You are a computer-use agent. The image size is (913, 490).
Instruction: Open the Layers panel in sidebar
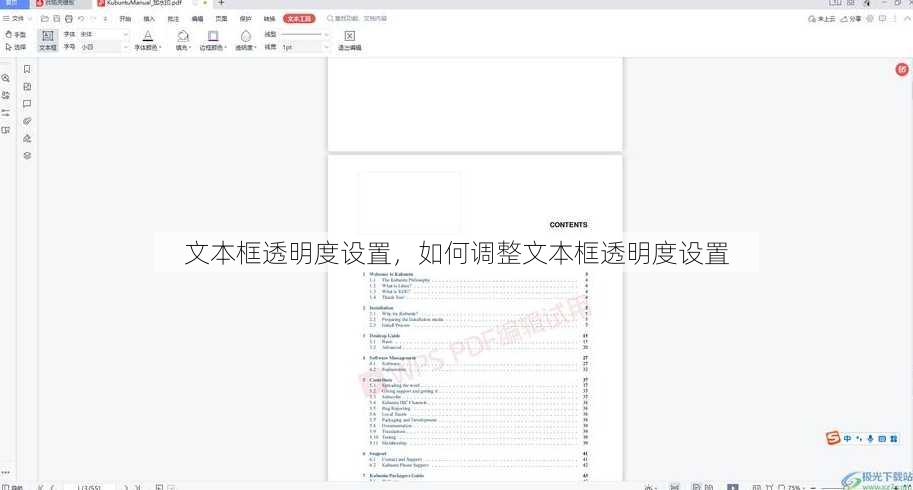(x=27, y=155)
